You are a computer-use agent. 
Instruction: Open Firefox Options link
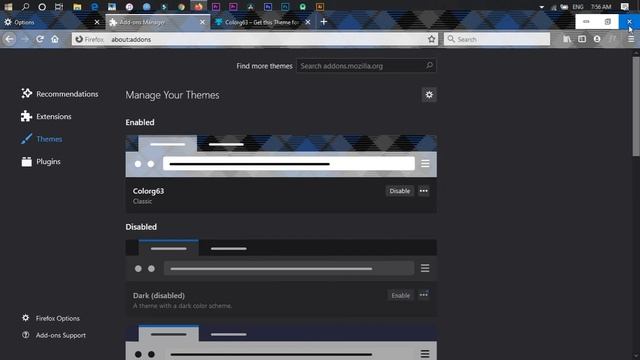click(x=51, y=318)
